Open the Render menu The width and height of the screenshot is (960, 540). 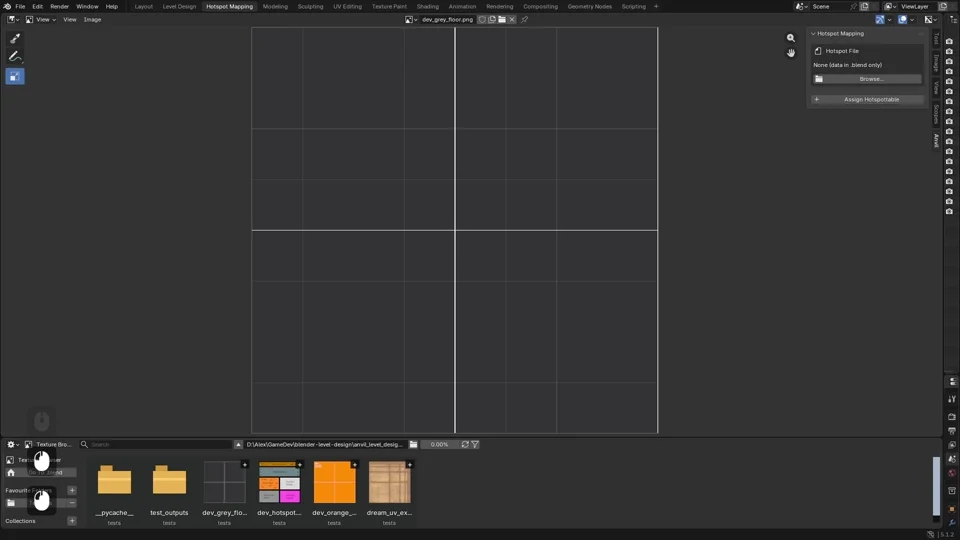click(59, 6)
